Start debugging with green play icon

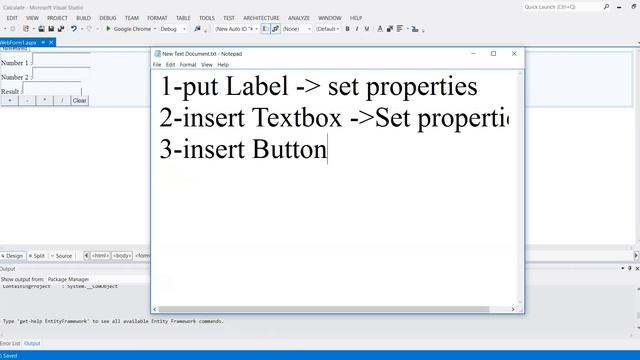108,29
